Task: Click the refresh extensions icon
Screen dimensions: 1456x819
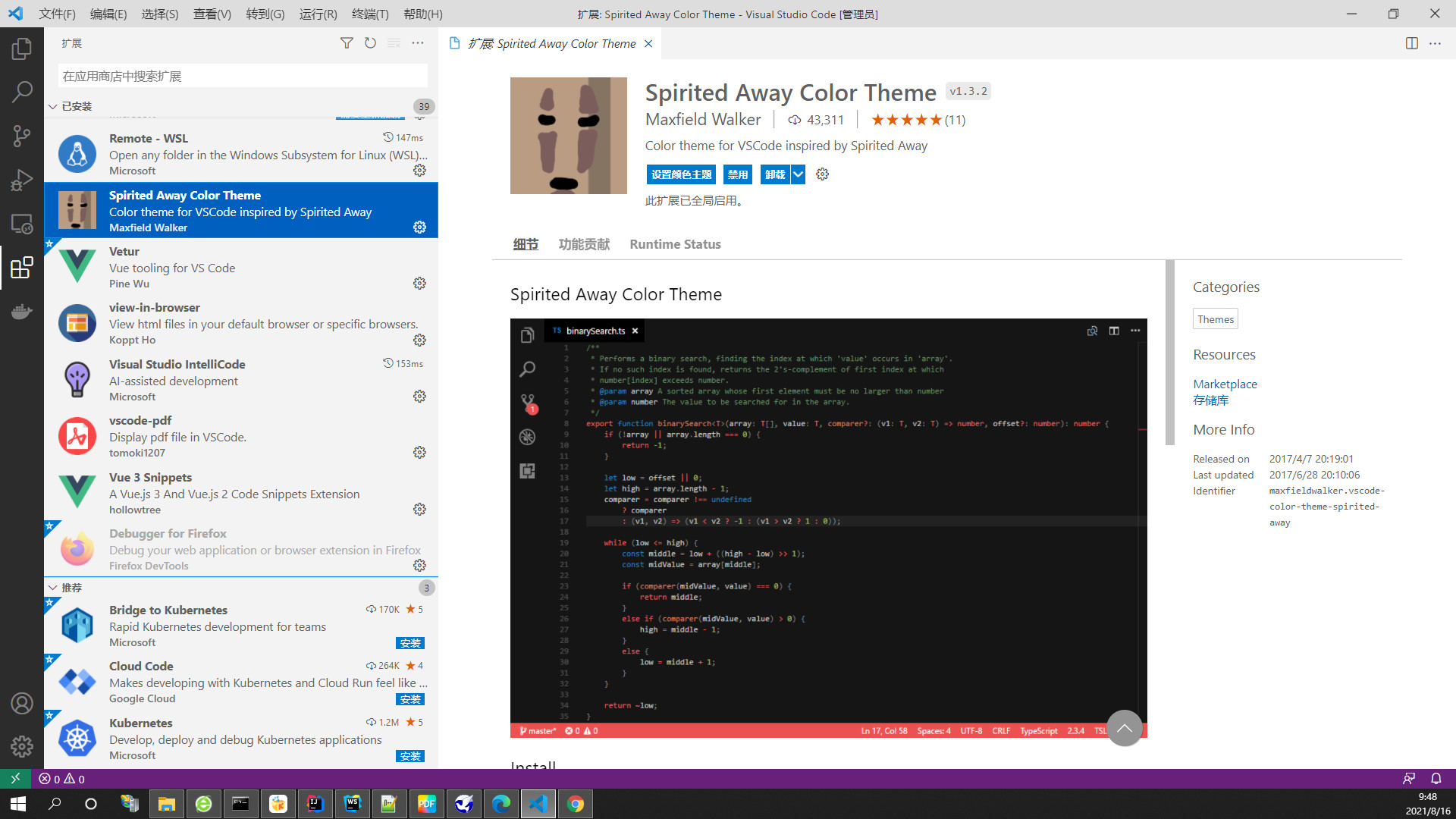Action: (x=370, y=43)
